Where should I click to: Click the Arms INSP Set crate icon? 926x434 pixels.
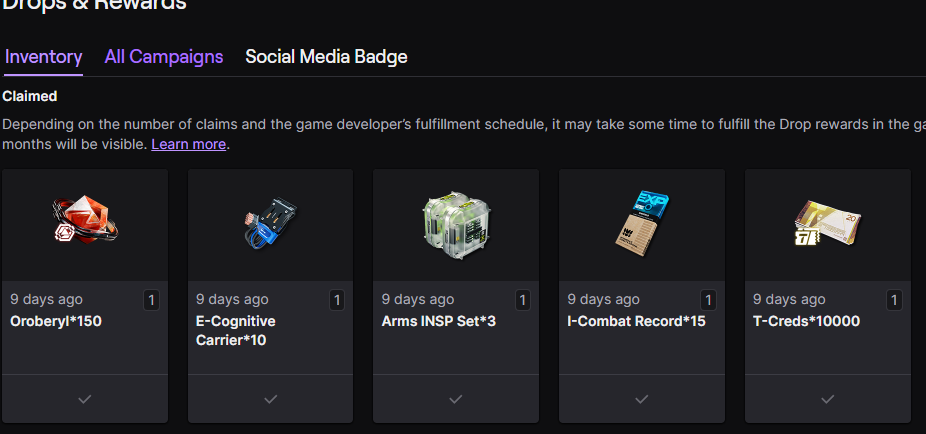click(455, 222)
